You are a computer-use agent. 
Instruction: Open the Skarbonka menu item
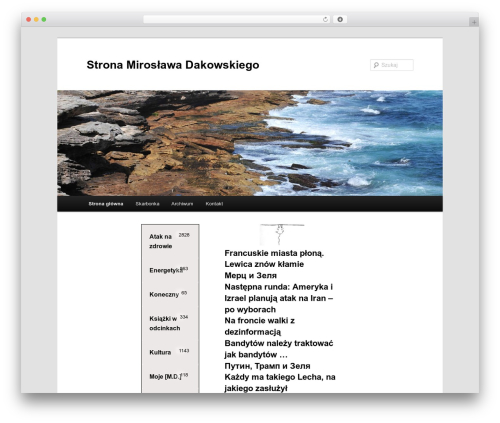pos(147,204)
